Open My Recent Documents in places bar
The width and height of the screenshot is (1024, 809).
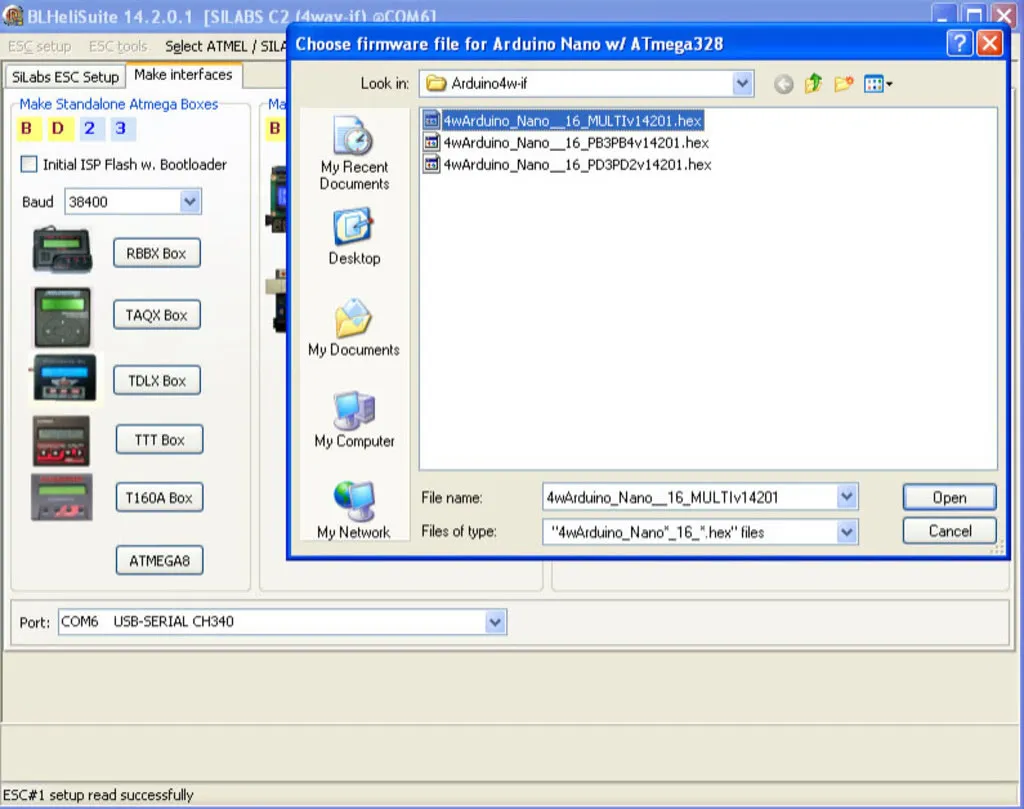pyautogui.click(x=354, y=153)
